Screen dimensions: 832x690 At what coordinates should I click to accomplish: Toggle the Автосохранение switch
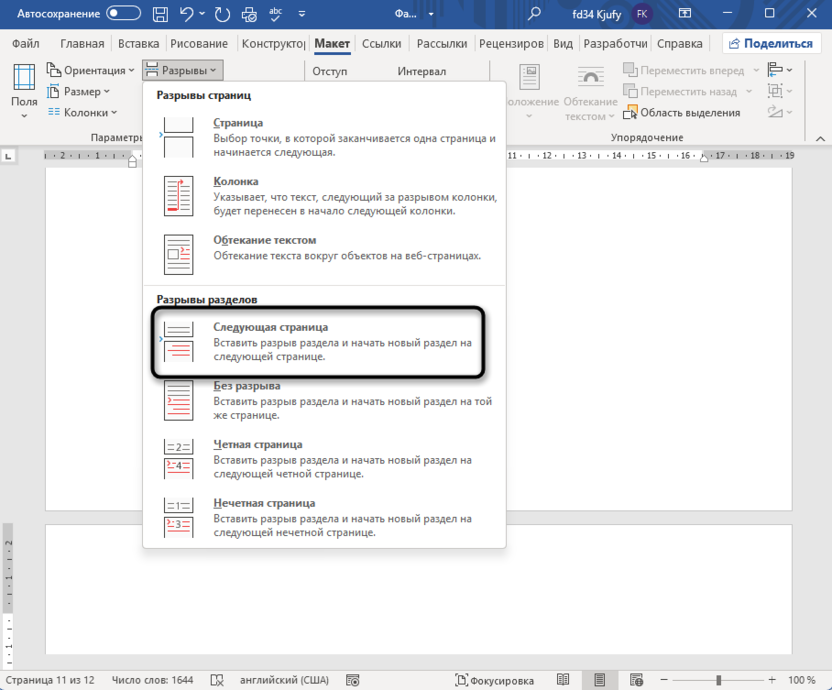point(124,14)
